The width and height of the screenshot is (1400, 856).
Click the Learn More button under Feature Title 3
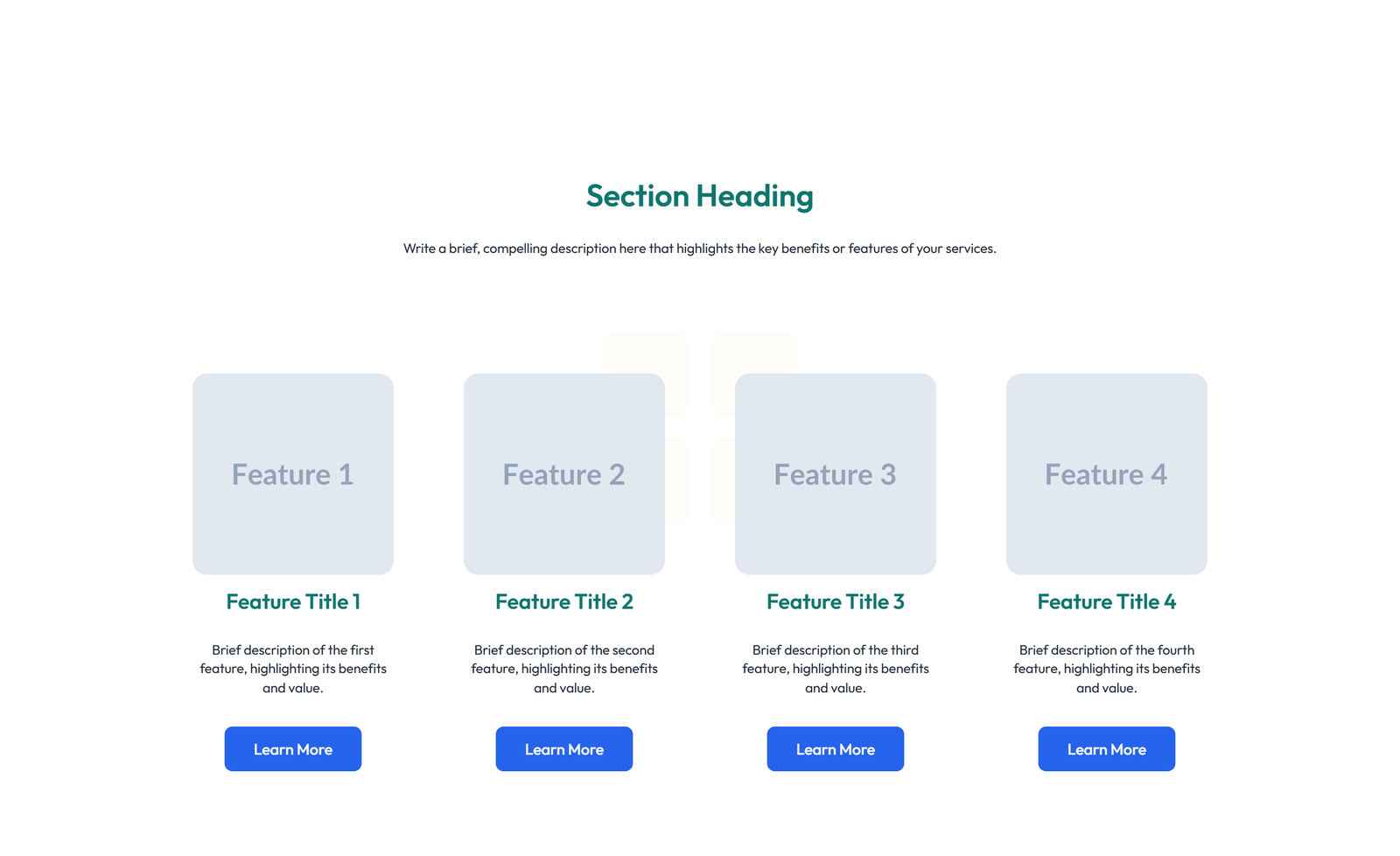point(835,748)
